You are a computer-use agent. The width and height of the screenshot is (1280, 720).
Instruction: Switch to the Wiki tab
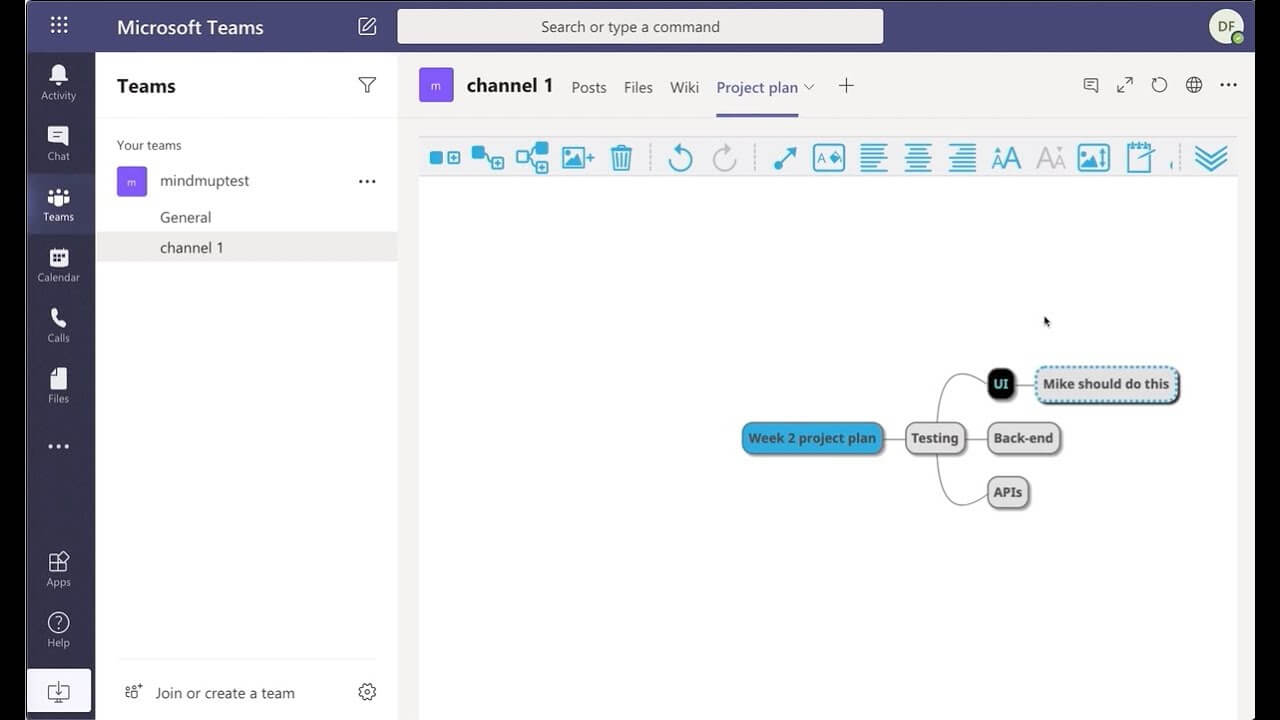(x=685, y=87)
